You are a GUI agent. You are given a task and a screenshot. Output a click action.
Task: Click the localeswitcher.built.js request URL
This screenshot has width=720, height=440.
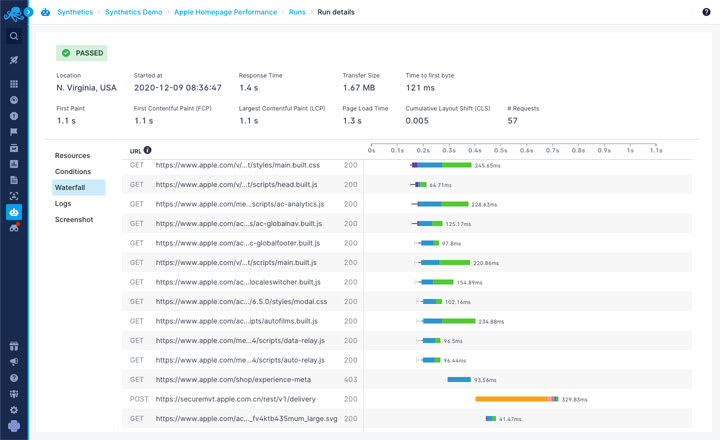click(238, 282)
